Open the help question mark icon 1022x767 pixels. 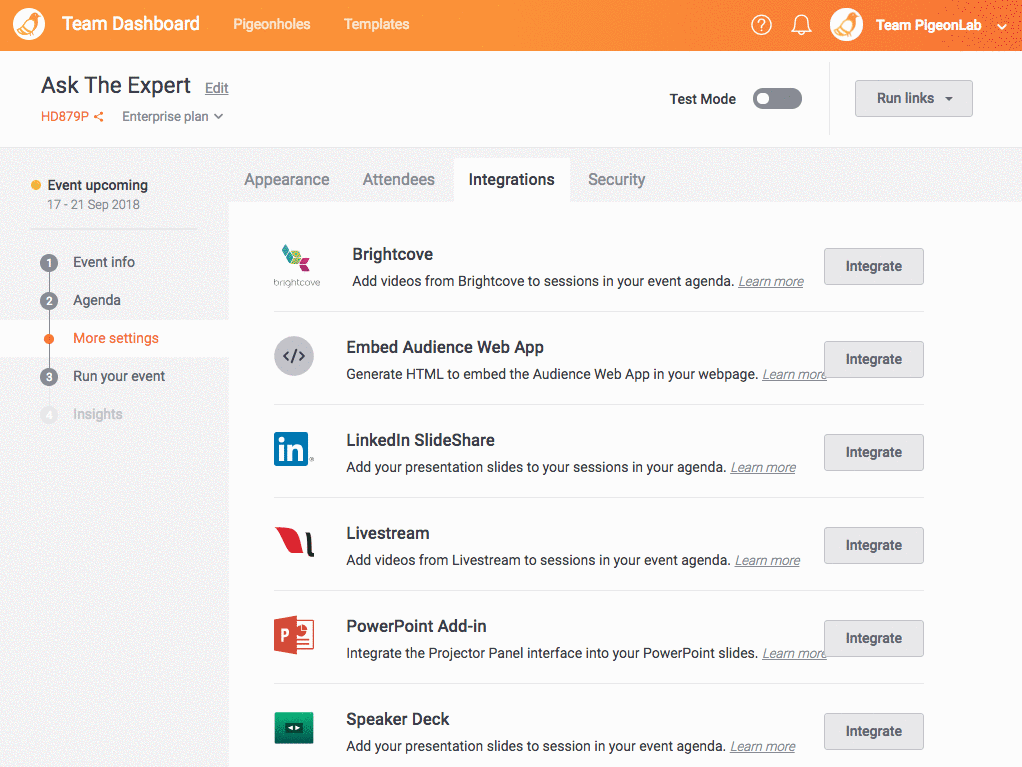[761, 25]
